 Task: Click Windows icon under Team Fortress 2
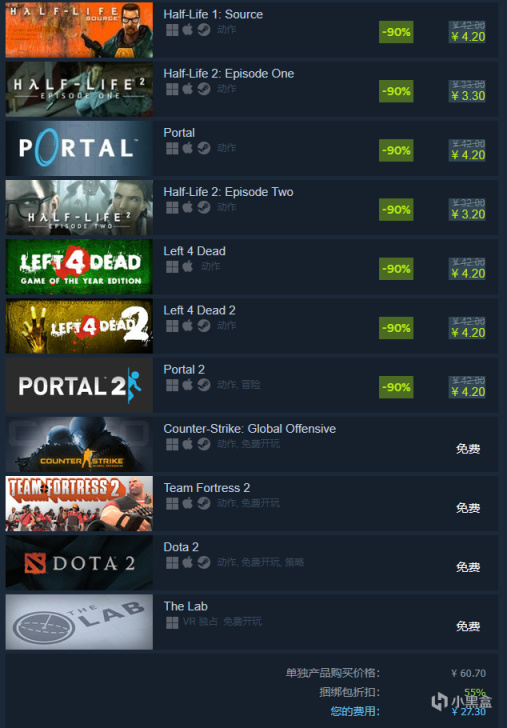point(172,504)
